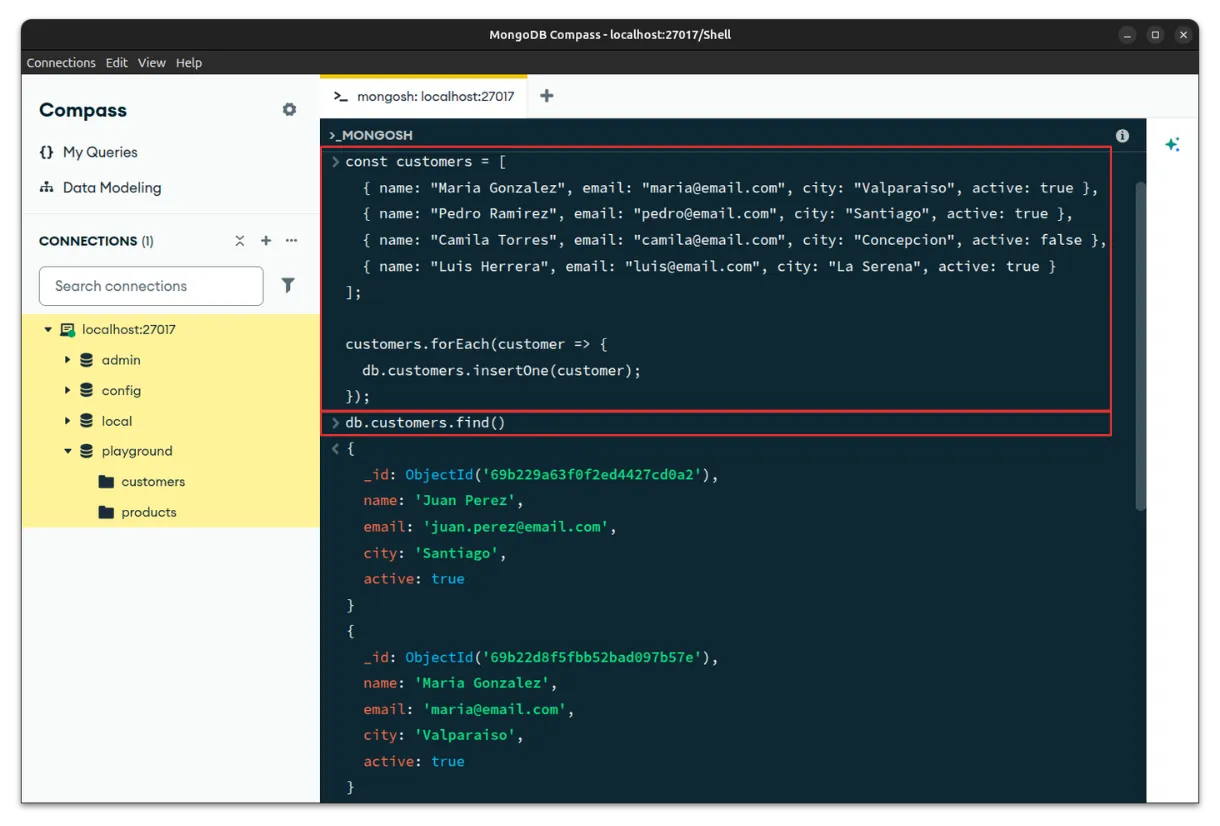The height and width of the screenshot is (826, 1220).
Task: Select the mongosh: localhost:27017 tab
Action: click(x=424, y=97)
